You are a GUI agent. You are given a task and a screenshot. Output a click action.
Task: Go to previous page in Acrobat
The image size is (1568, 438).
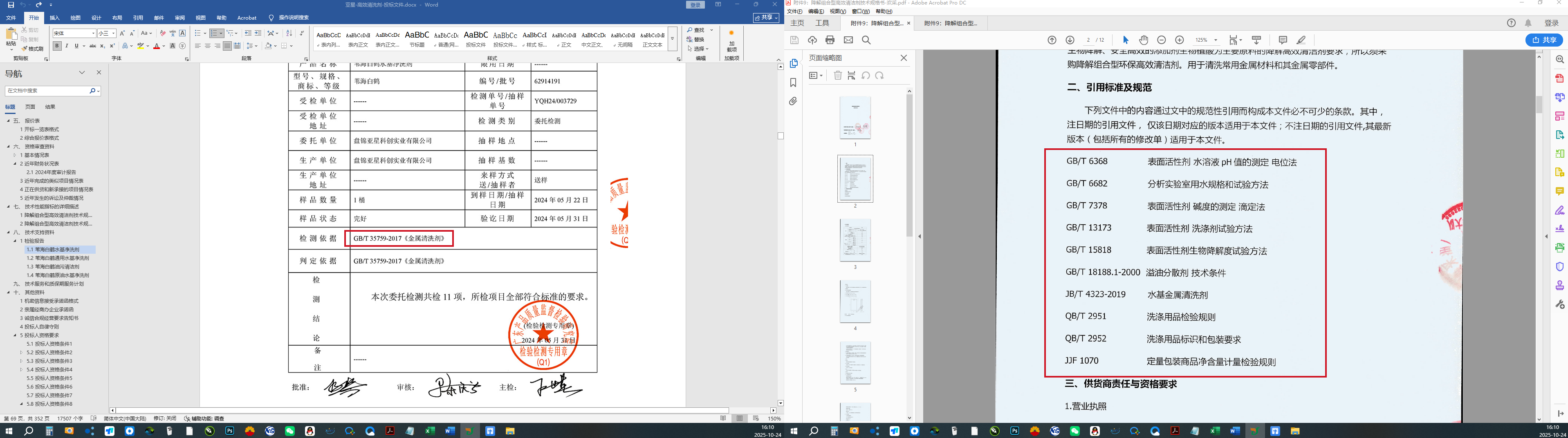[x=1052, y=40]
